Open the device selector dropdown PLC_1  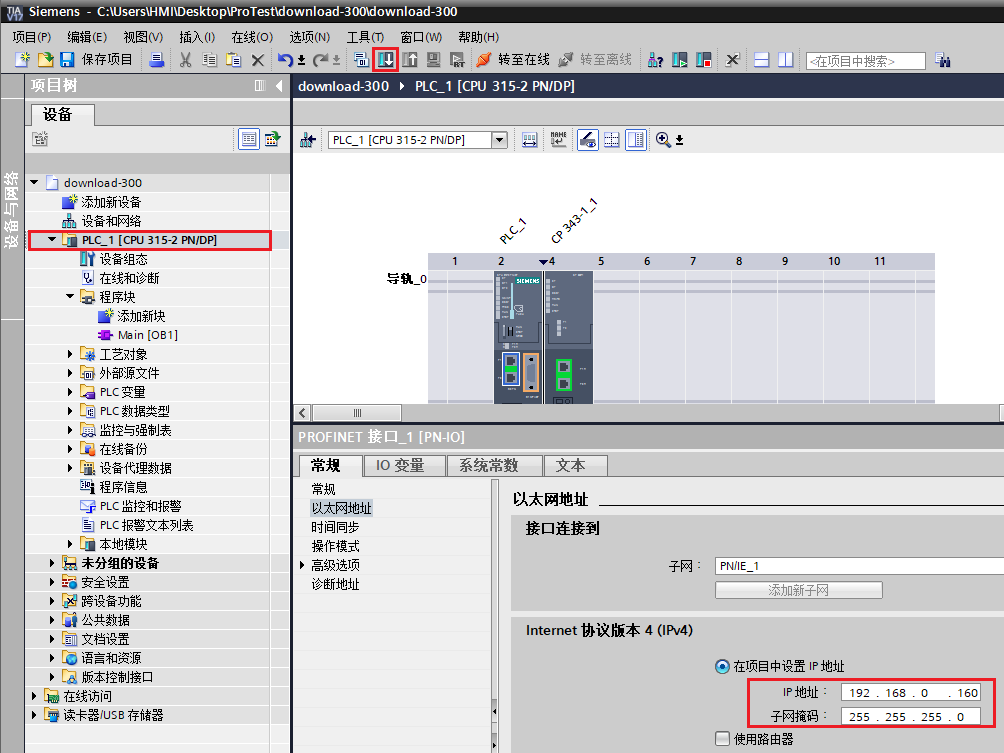pos(499,140)
